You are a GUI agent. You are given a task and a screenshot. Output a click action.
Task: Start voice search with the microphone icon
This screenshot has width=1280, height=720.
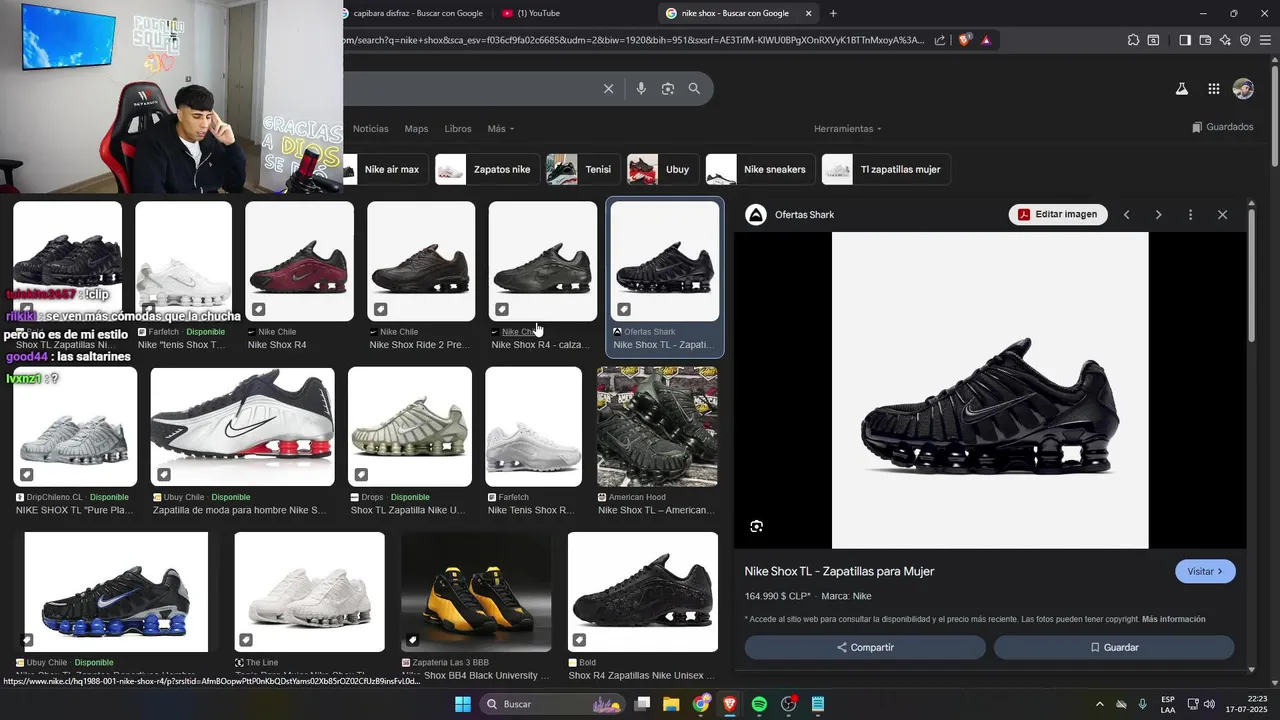pos(641,89)
